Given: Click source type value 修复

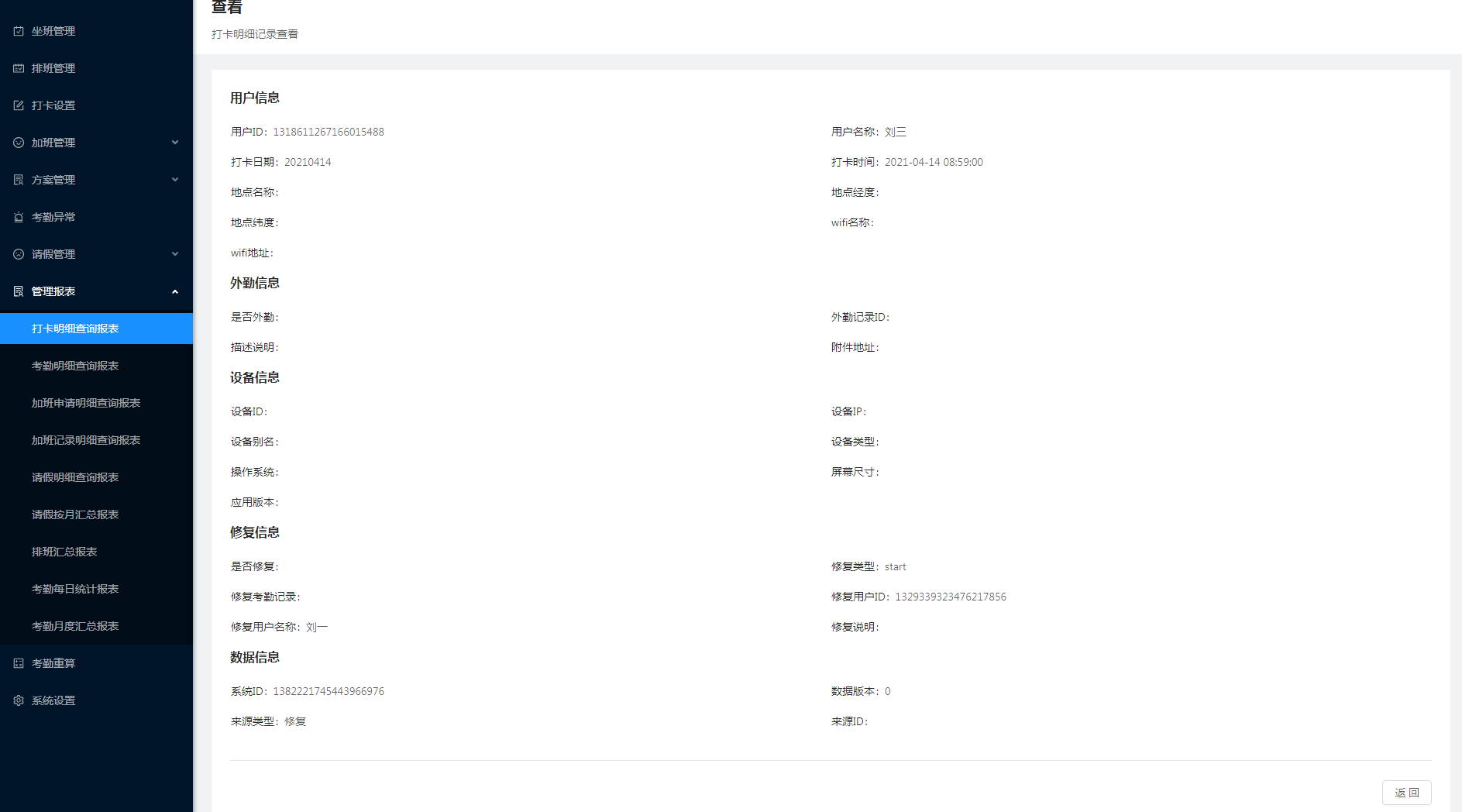Looking at the screenshot, I should (295, 721).
